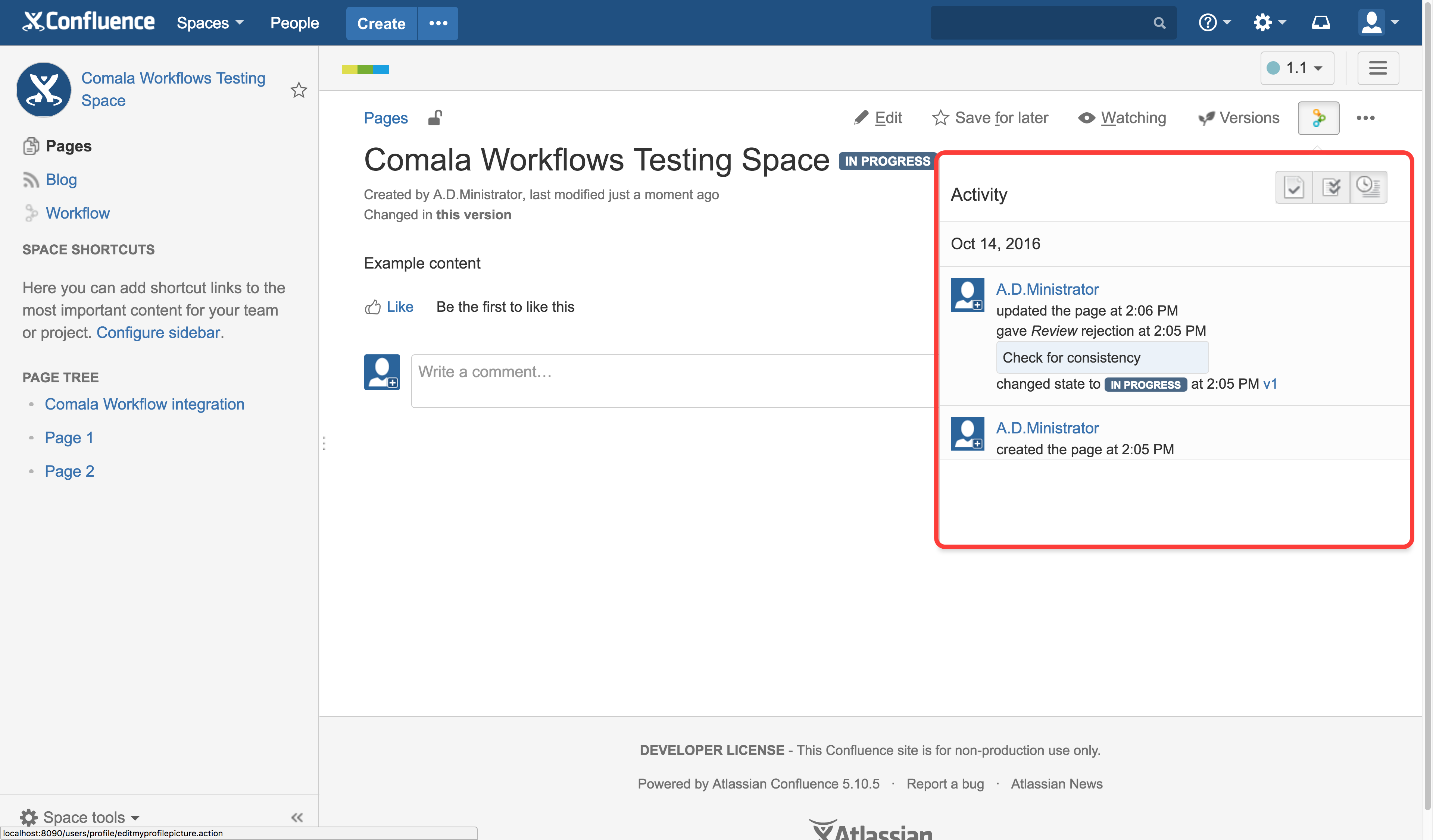Click avatar beside the created-page entry

(967, 434)
